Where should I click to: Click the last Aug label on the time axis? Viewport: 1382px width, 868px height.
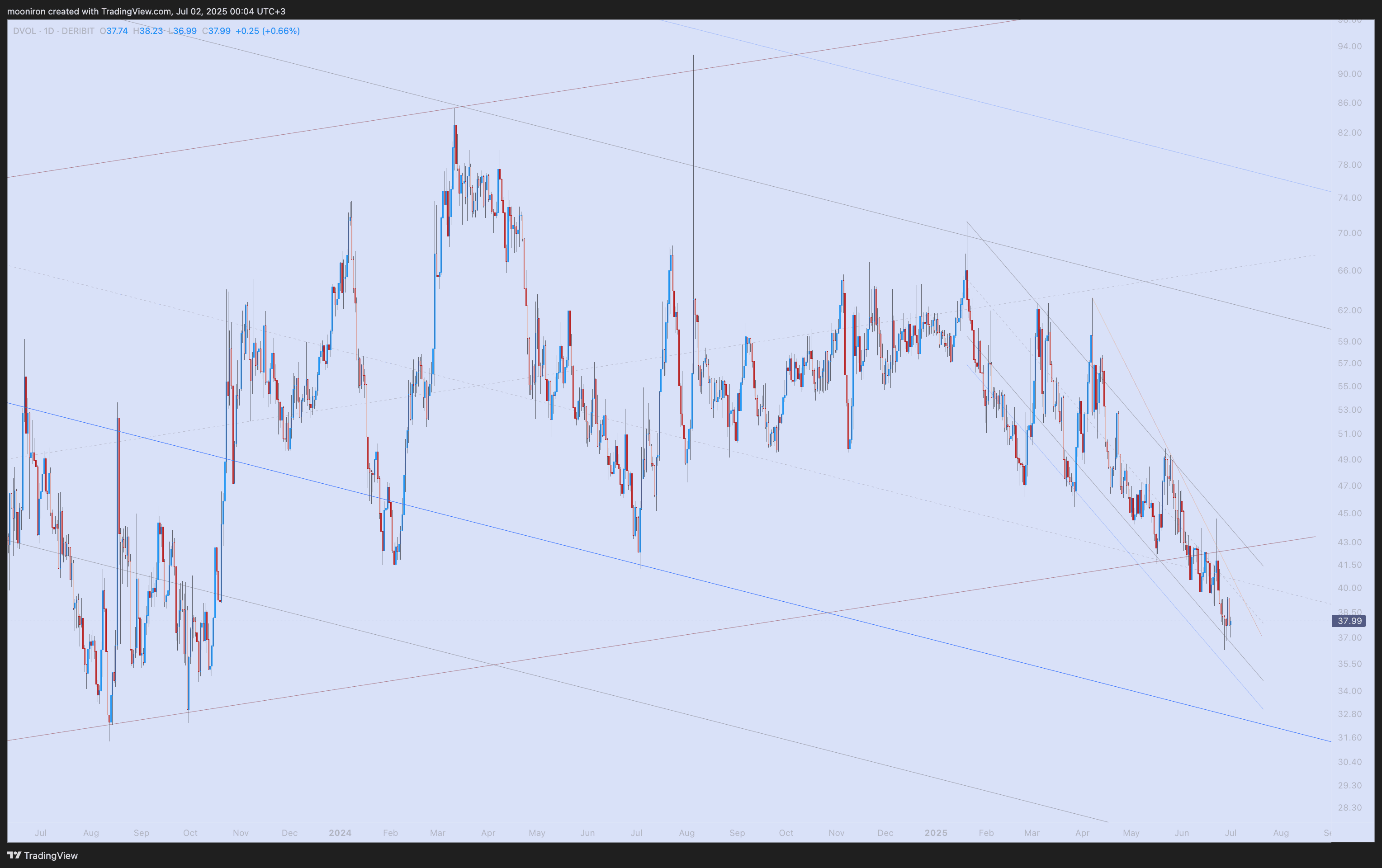[x=1280, y=833]
